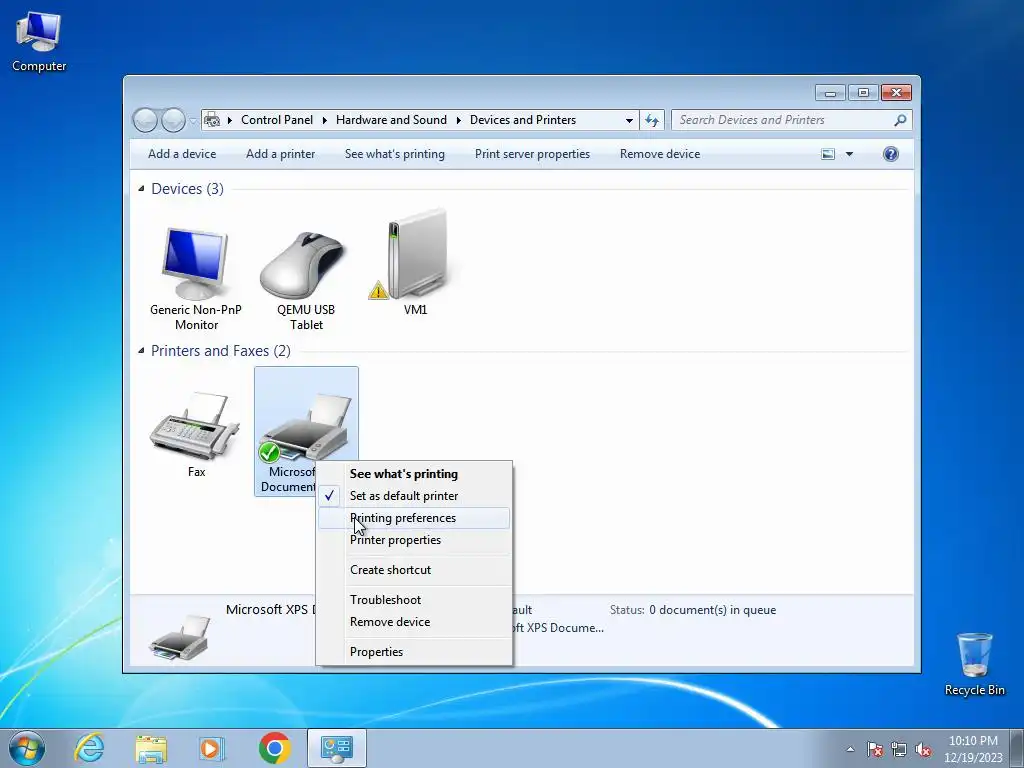1024x768 pixels.
Task: Click Add a device toolbar button
Action: tap(182, 154)
